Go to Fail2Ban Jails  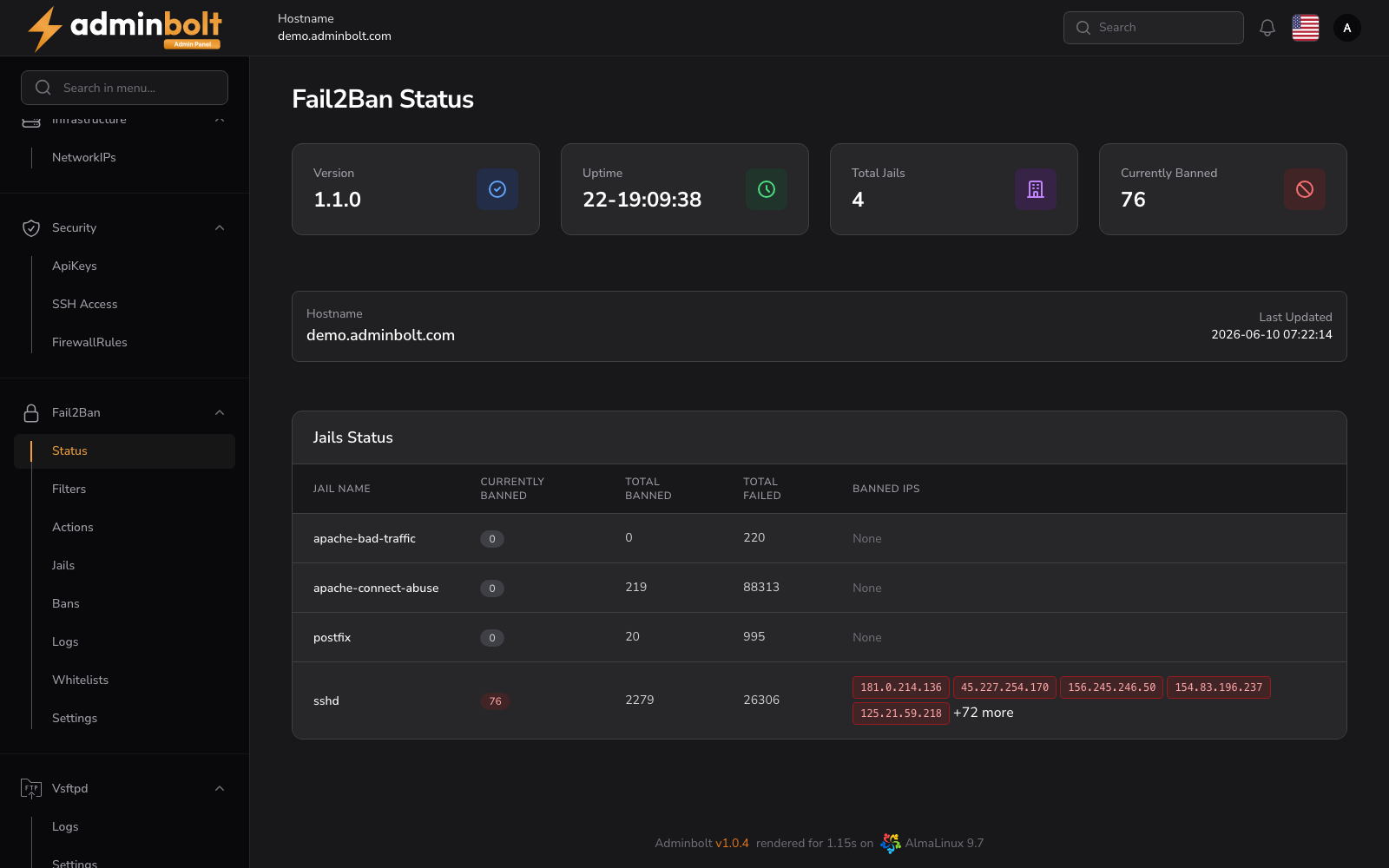[x=63, y=565]
